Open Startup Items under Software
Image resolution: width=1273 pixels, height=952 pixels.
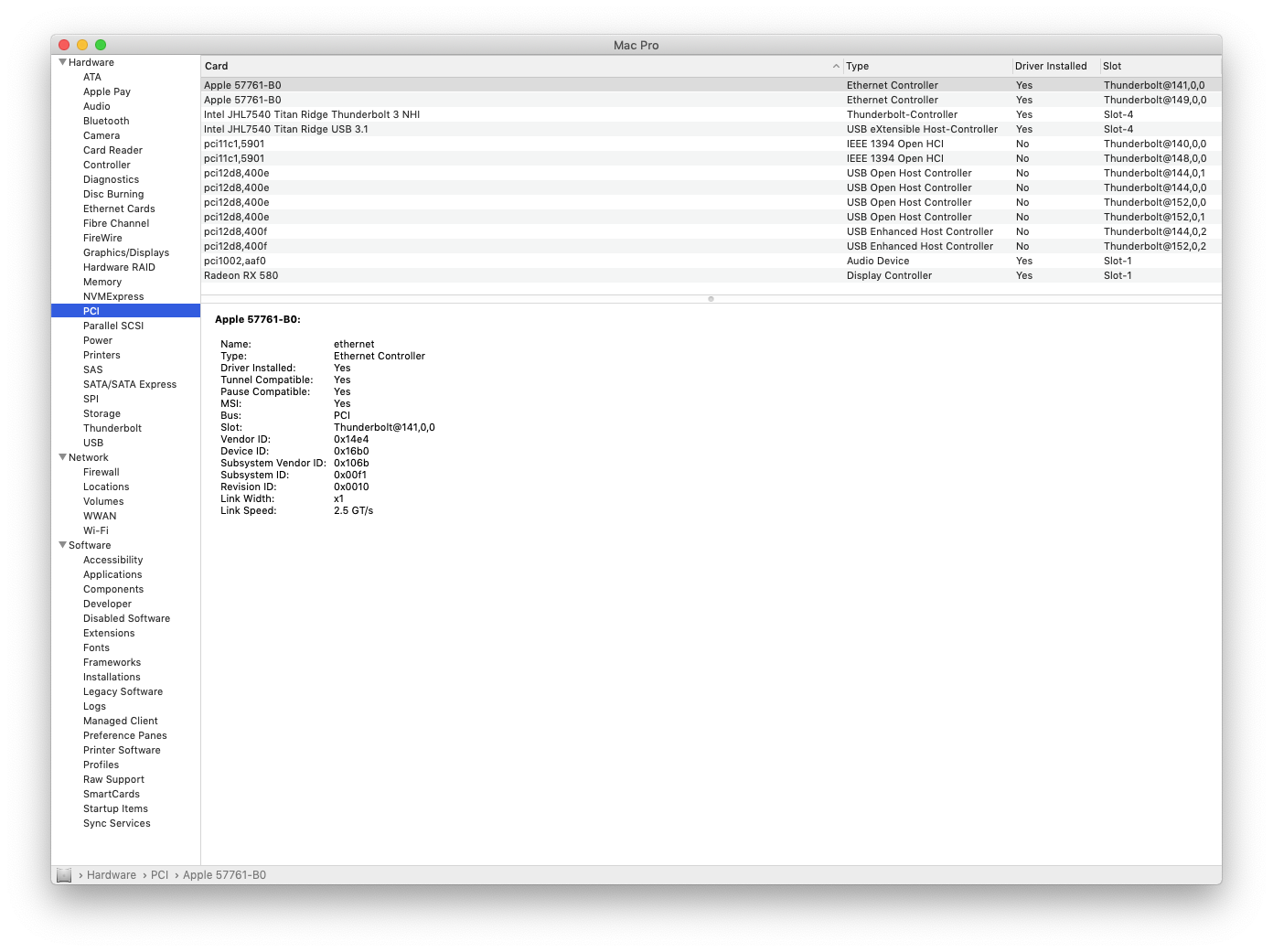click(x=115, y=808)
